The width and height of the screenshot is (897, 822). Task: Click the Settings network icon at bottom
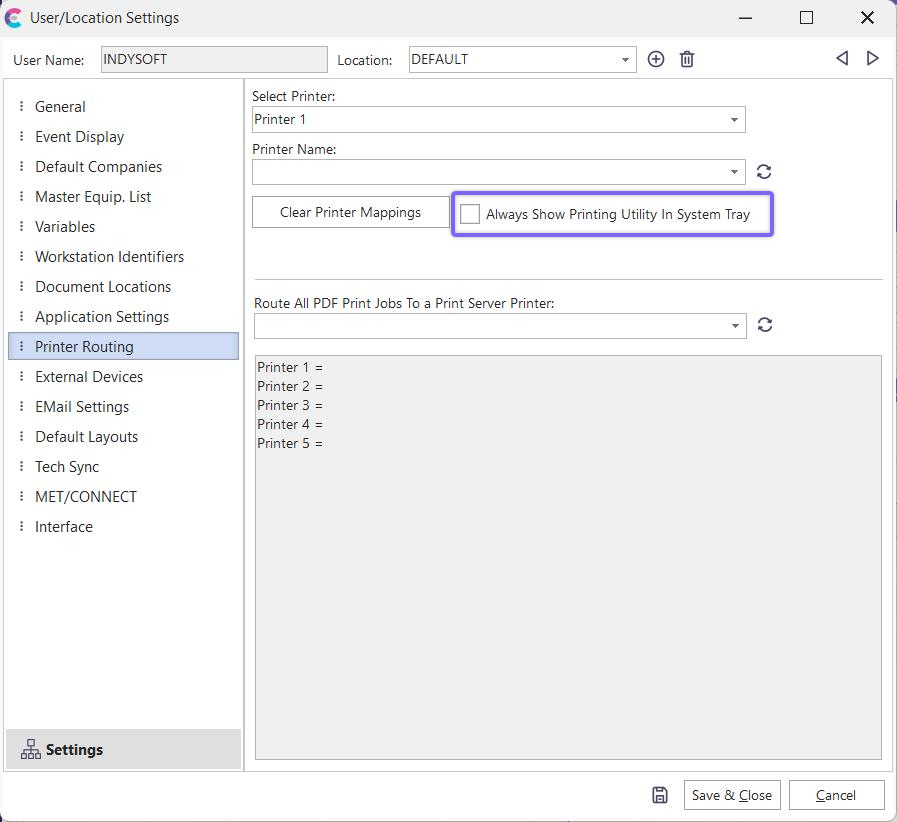click(x=31, y=749)
